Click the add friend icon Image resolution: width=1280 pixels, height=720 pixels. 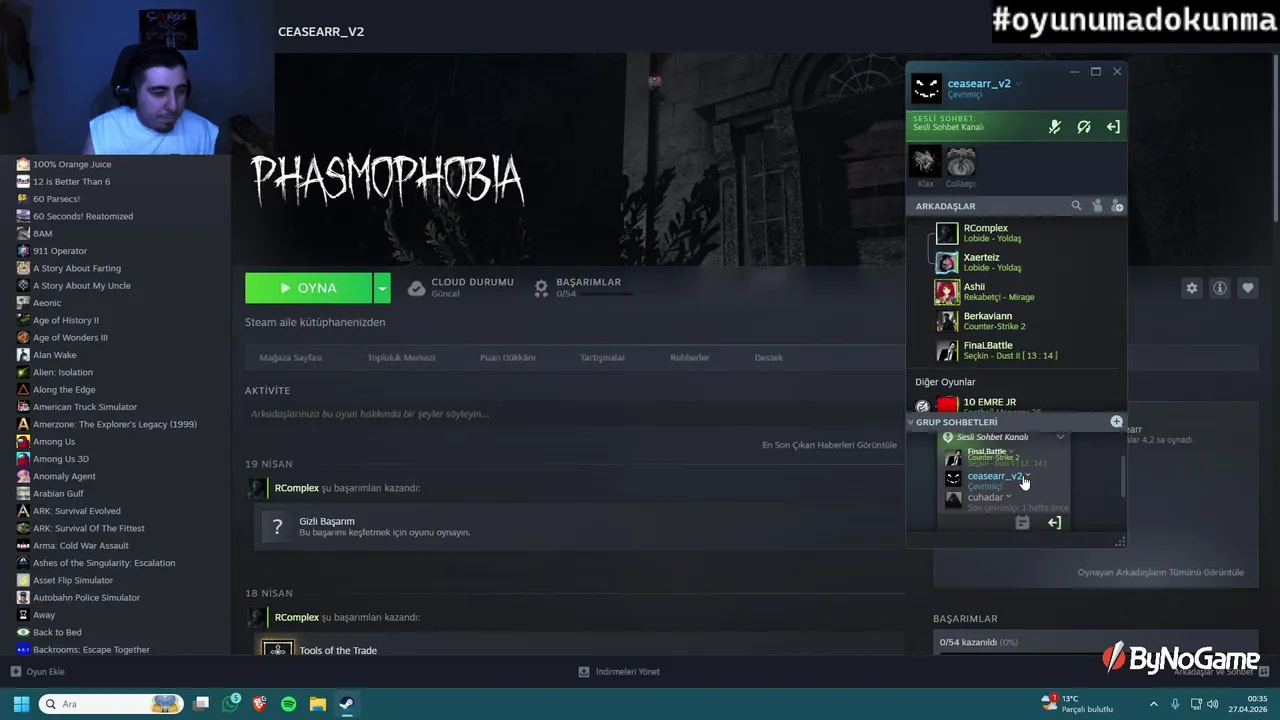click(x=1117, y=206)
